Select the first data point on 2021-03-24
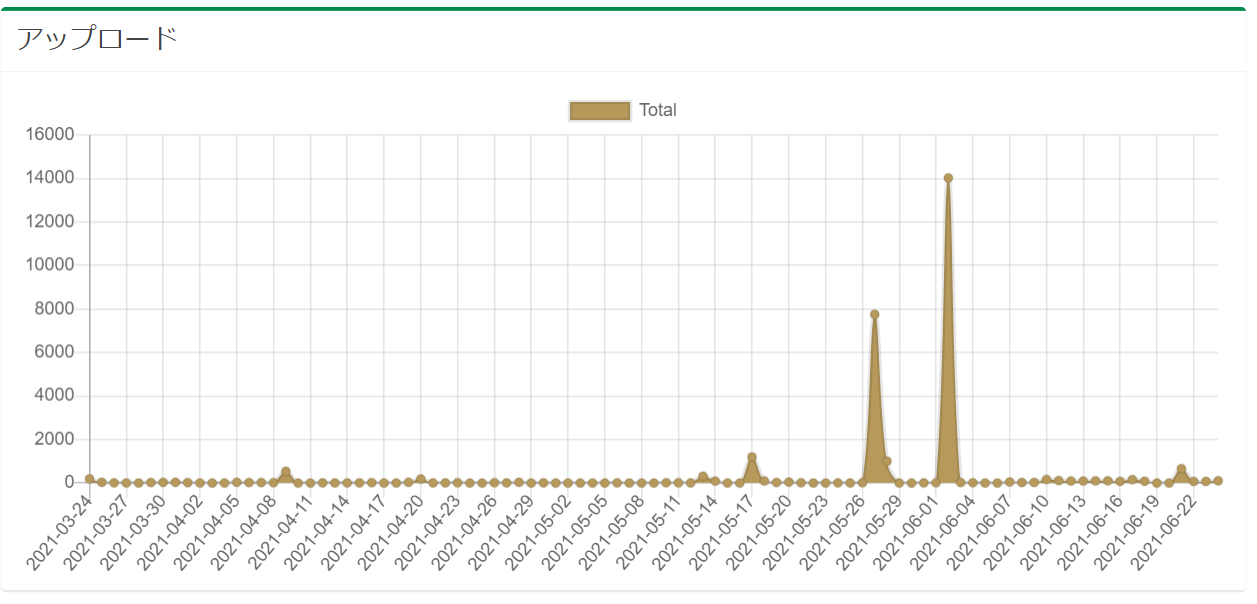The height and width of the screenshot is (604, 1257). coord(90,479)
